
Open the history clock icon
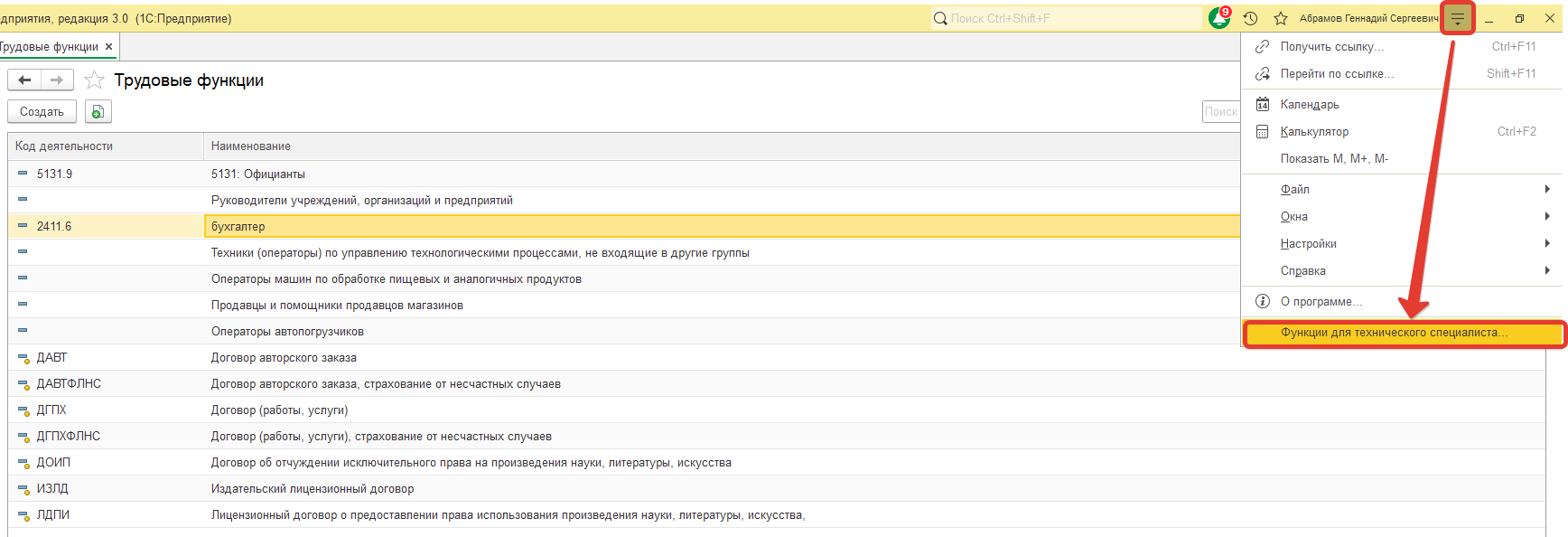1250,18
